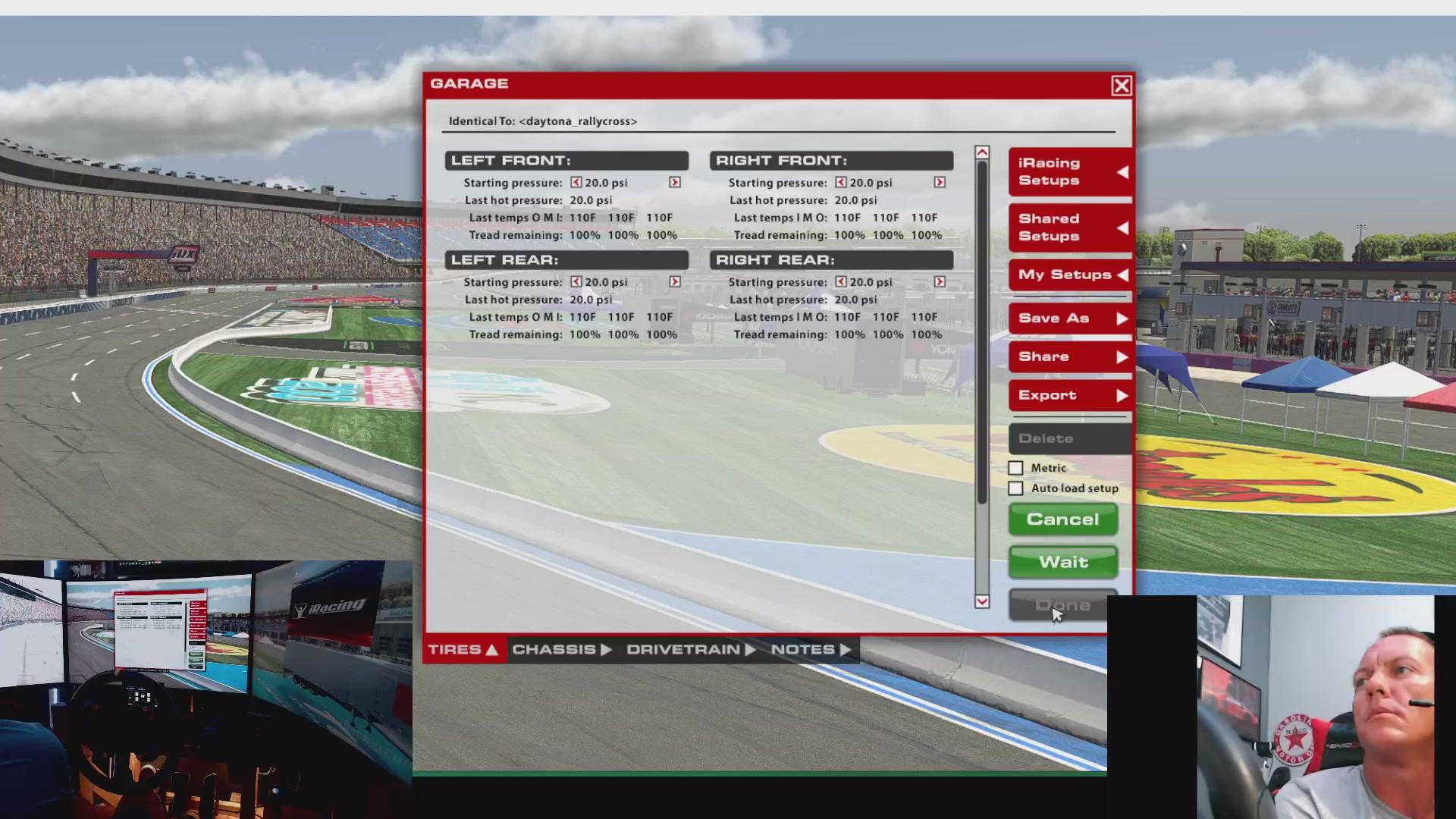
Task: Increase left front starting pressure arrow
Action: pyautogui.click(x=674, y=183)
